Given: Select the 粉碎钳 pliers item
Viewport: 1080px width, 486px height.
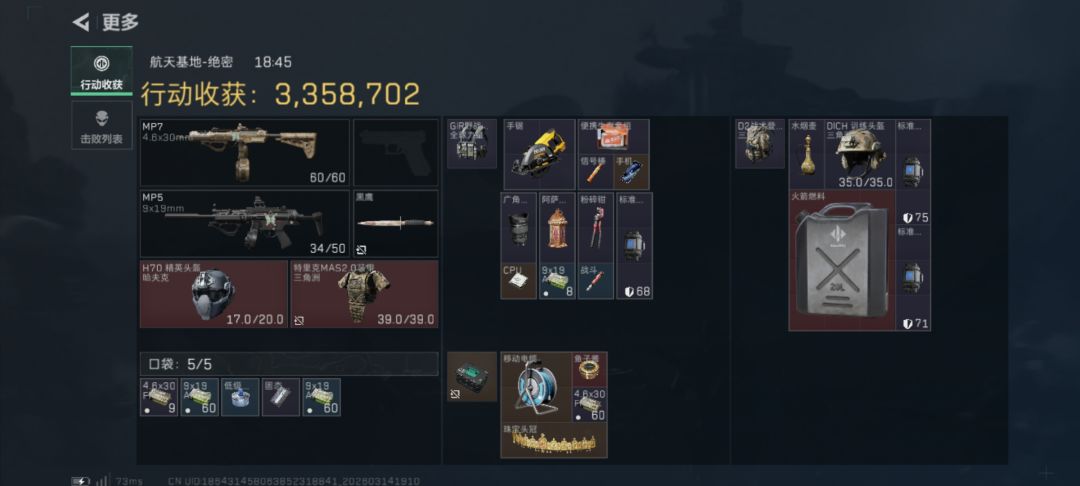Looking at the screenshot, I should click(596, 228).
